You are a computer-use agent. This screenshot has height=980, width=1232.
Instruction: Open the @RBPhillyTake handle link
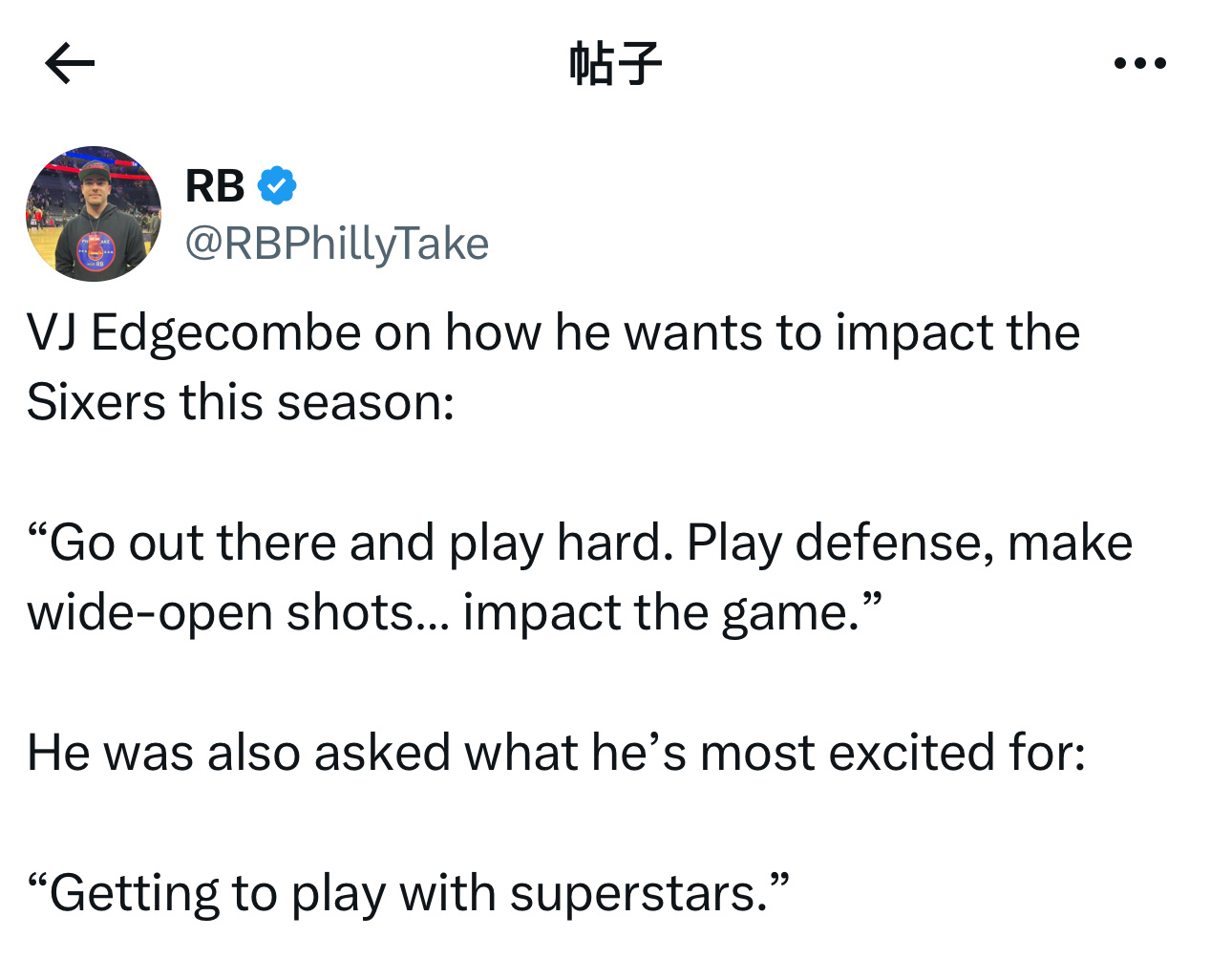pos(336,244)
